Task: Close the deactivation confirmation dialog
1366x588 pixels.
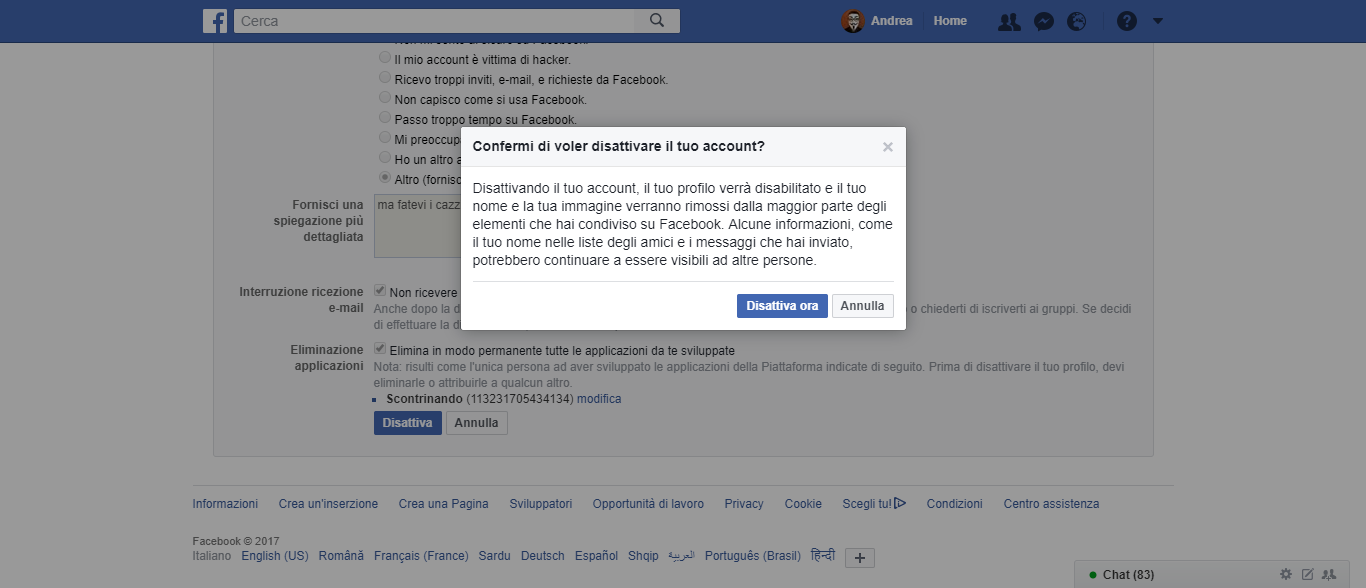Action: [887, 147]
